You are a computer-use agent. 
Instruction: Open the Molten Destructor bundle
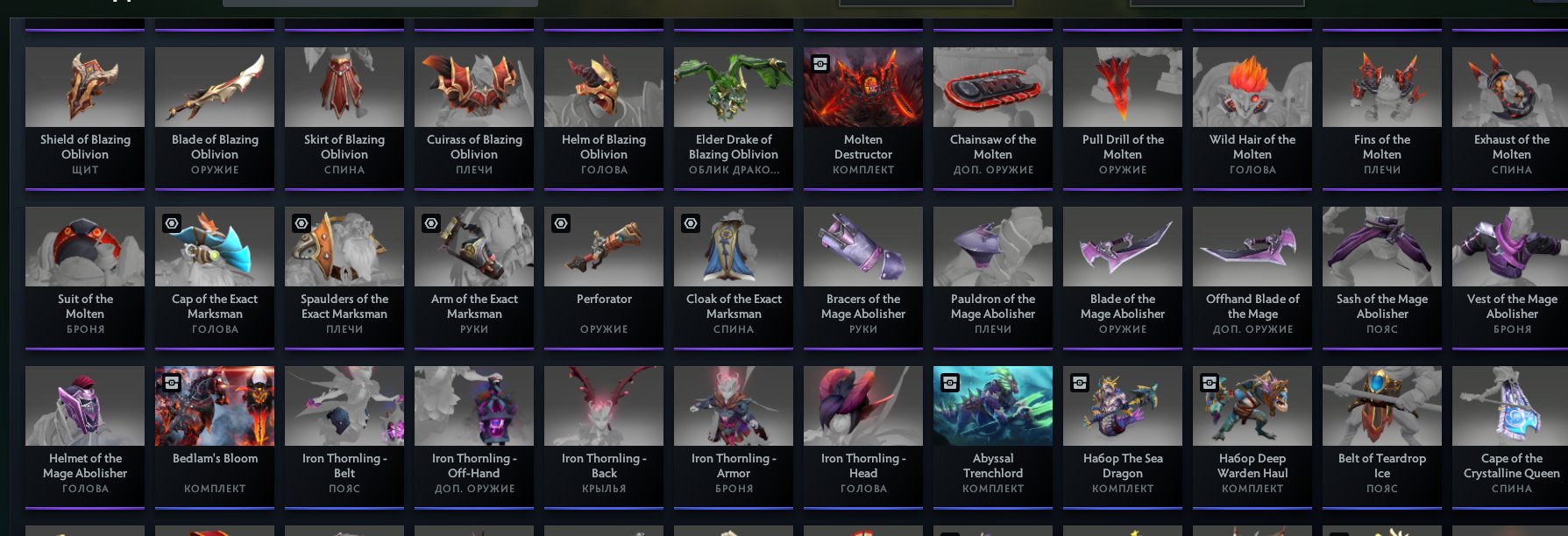pos(863,116)
